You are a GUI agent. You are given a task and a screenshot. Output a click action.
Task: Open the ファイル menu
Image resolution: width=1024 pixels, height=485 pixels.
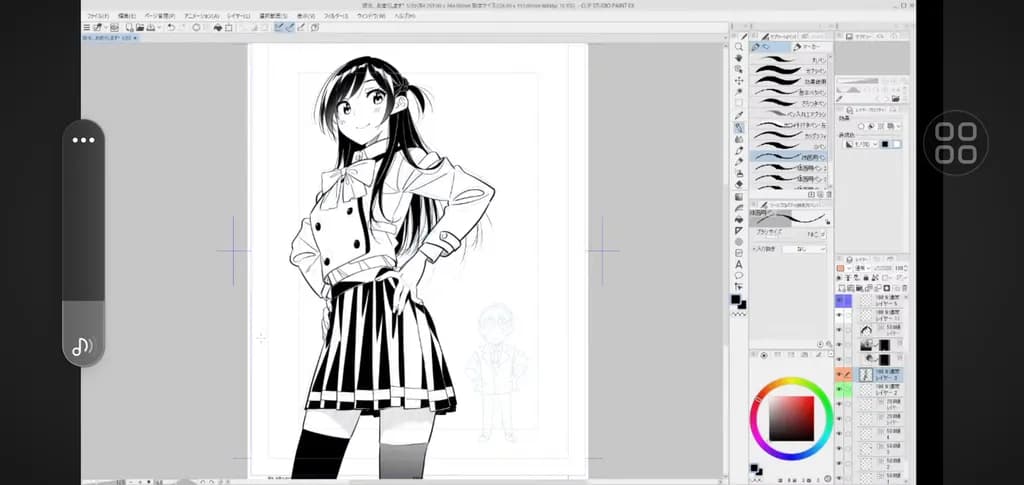pyautogui.click(x=97, y=15)
